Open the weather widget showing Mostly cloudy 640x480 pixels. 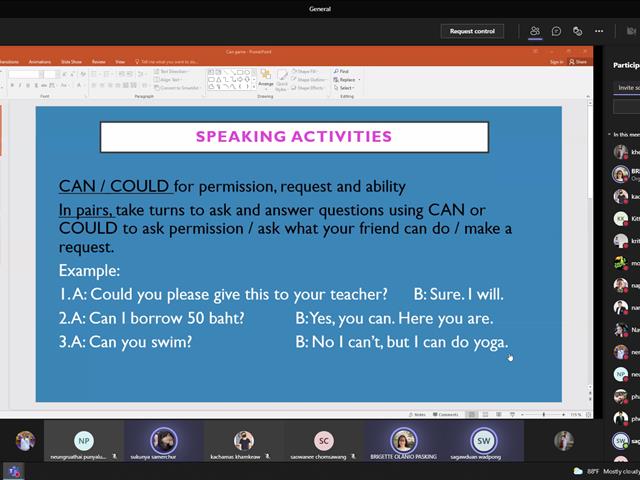pos(606,471)
